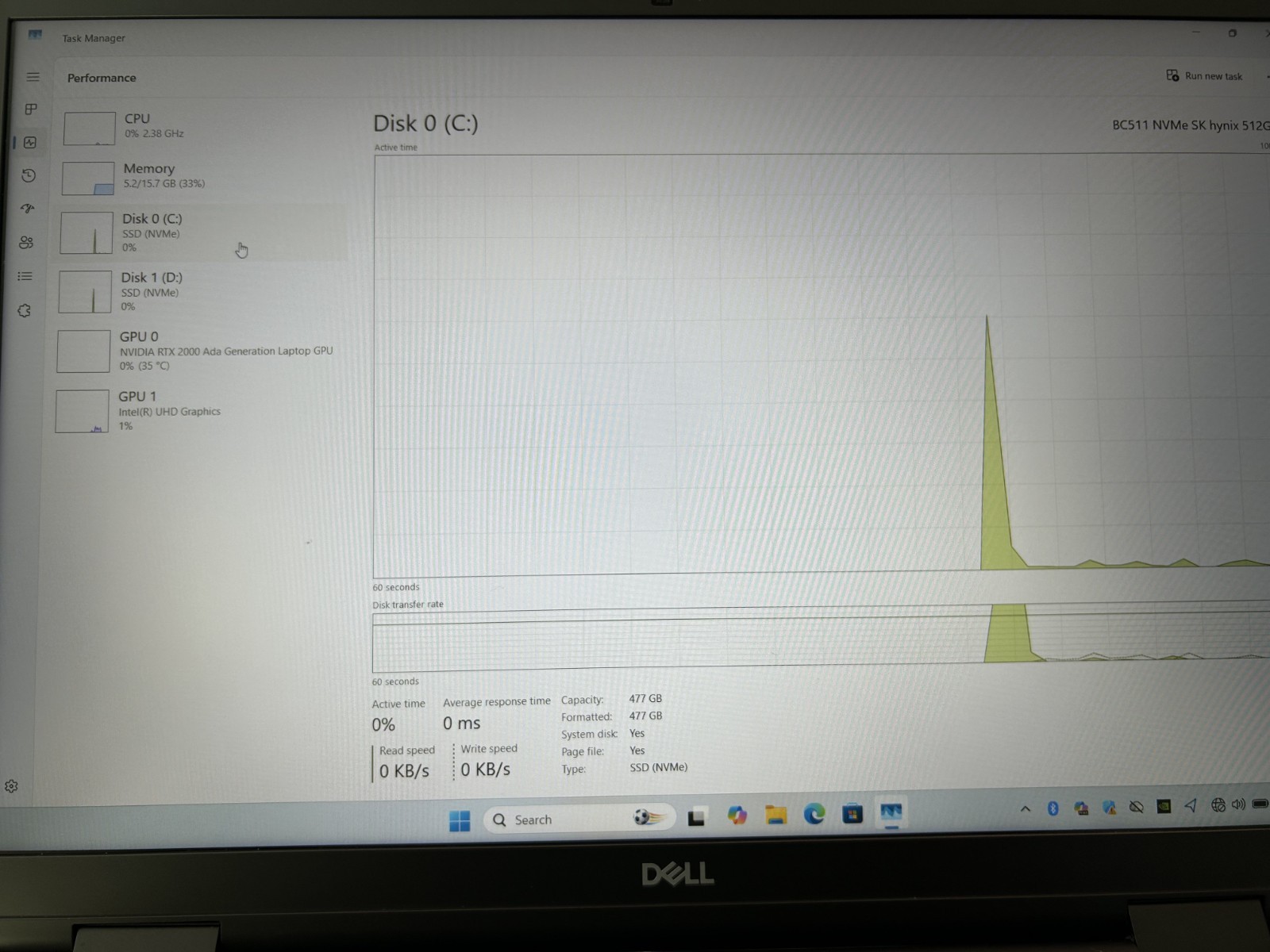Click the GPU 1 mini graph thumbnail

82,411
